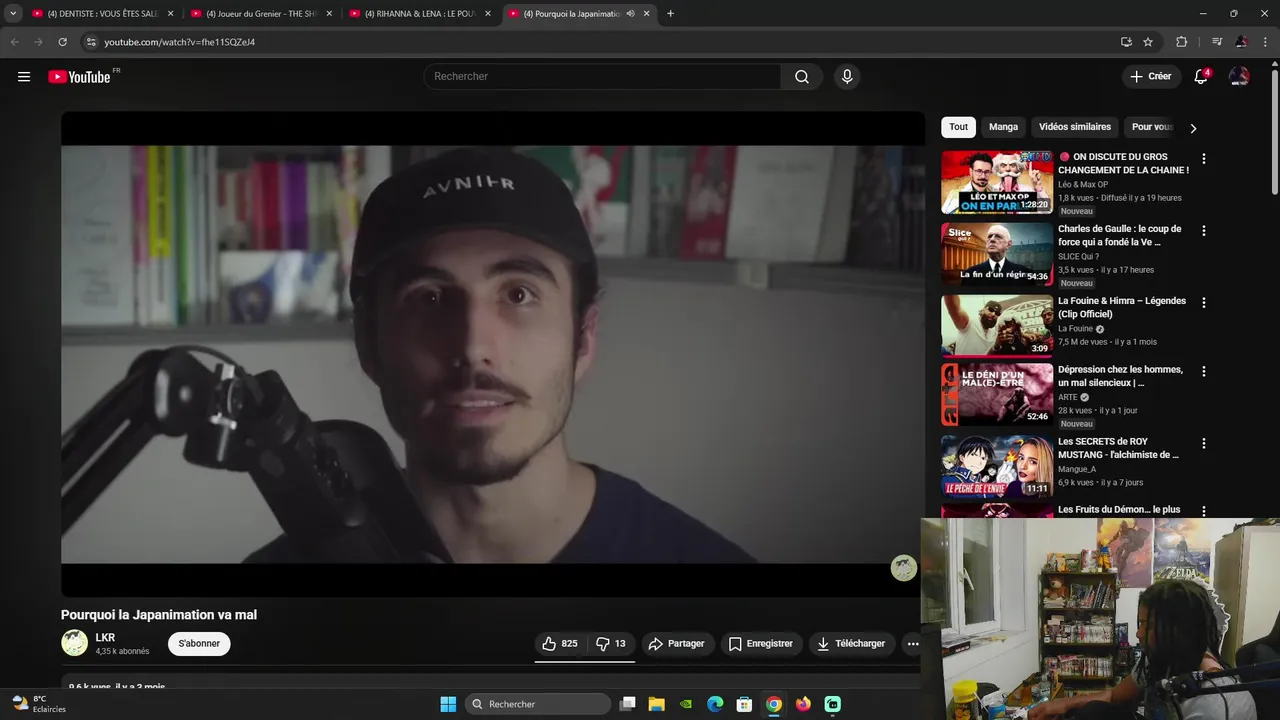Open LKR channel name link
This screenshot has height=720, width=1280.
coord(105,638)
